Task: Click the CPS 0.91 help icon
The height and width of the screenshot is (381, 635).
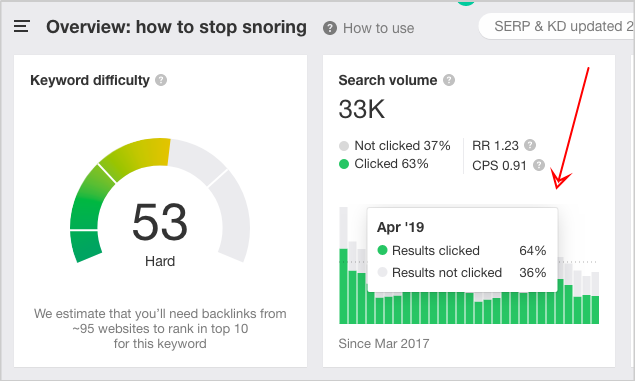Action: [x=539, y=165]
